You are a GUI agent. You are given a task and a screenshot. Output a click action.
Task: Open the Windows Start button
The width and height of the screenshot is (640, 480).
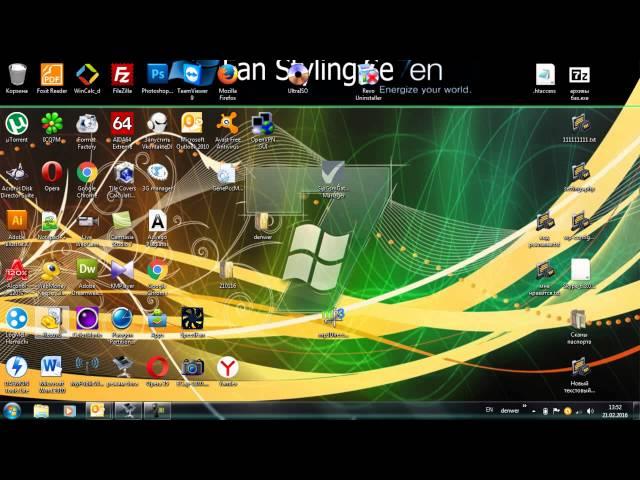click(12, 410)
